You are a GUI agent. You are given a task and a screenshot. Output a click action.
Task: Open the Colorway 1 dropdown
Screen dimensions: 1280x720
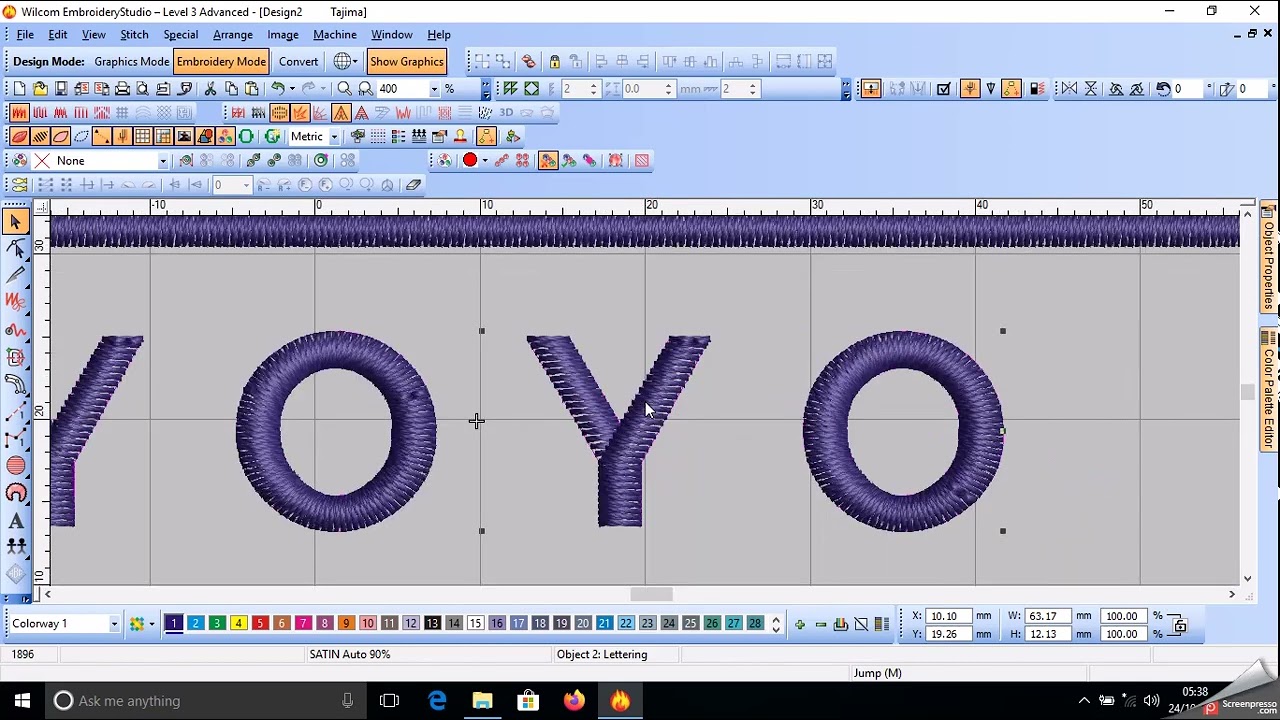pyautogui.click(x=113, y=625)
